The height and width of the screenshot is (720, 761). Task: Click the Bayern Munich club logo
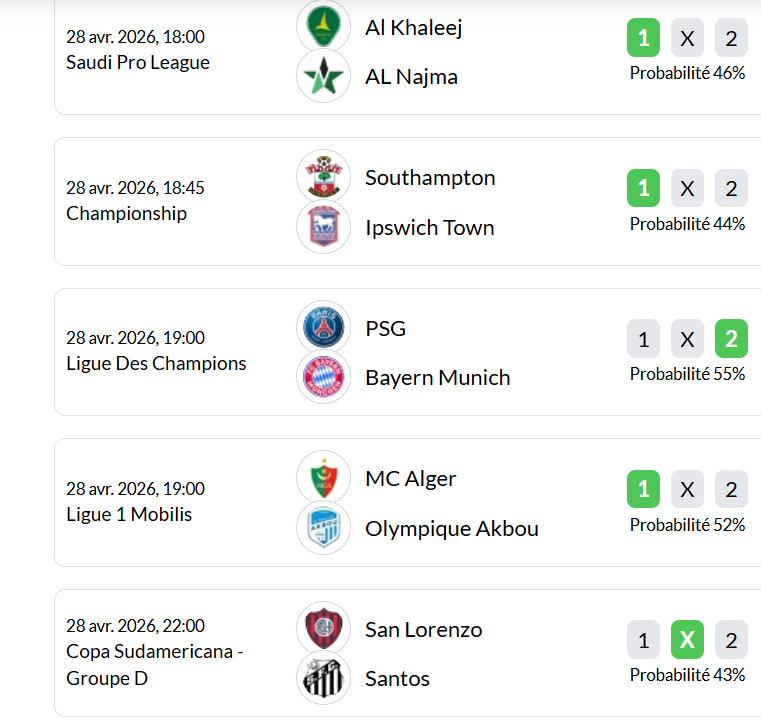[323, 378]
